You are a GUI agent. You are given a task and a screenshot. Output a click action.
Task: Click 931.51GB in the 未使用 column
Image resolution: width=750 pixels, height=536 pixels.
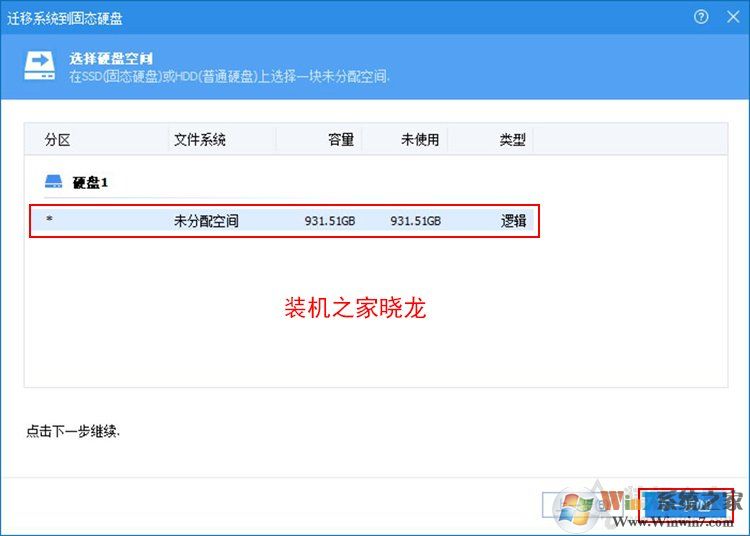tap(416, 221)
